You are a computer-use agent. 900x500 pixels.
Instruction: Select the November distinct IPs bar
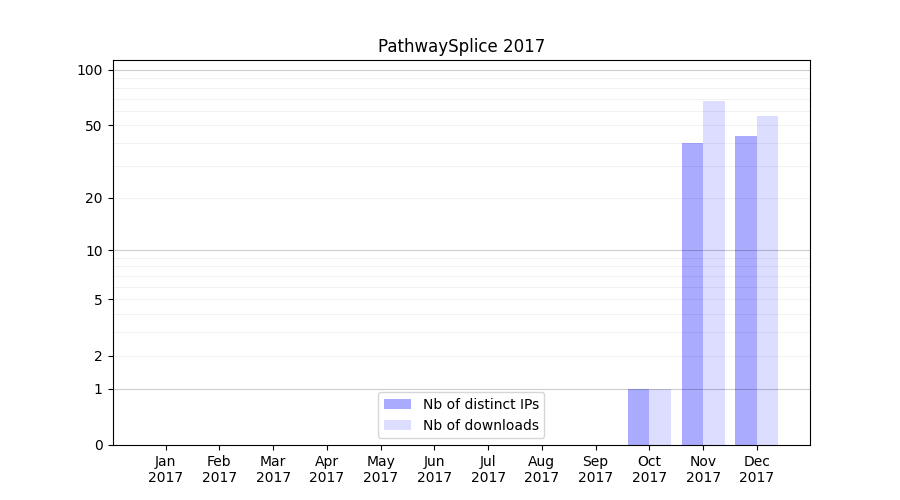tap(692, 294)
